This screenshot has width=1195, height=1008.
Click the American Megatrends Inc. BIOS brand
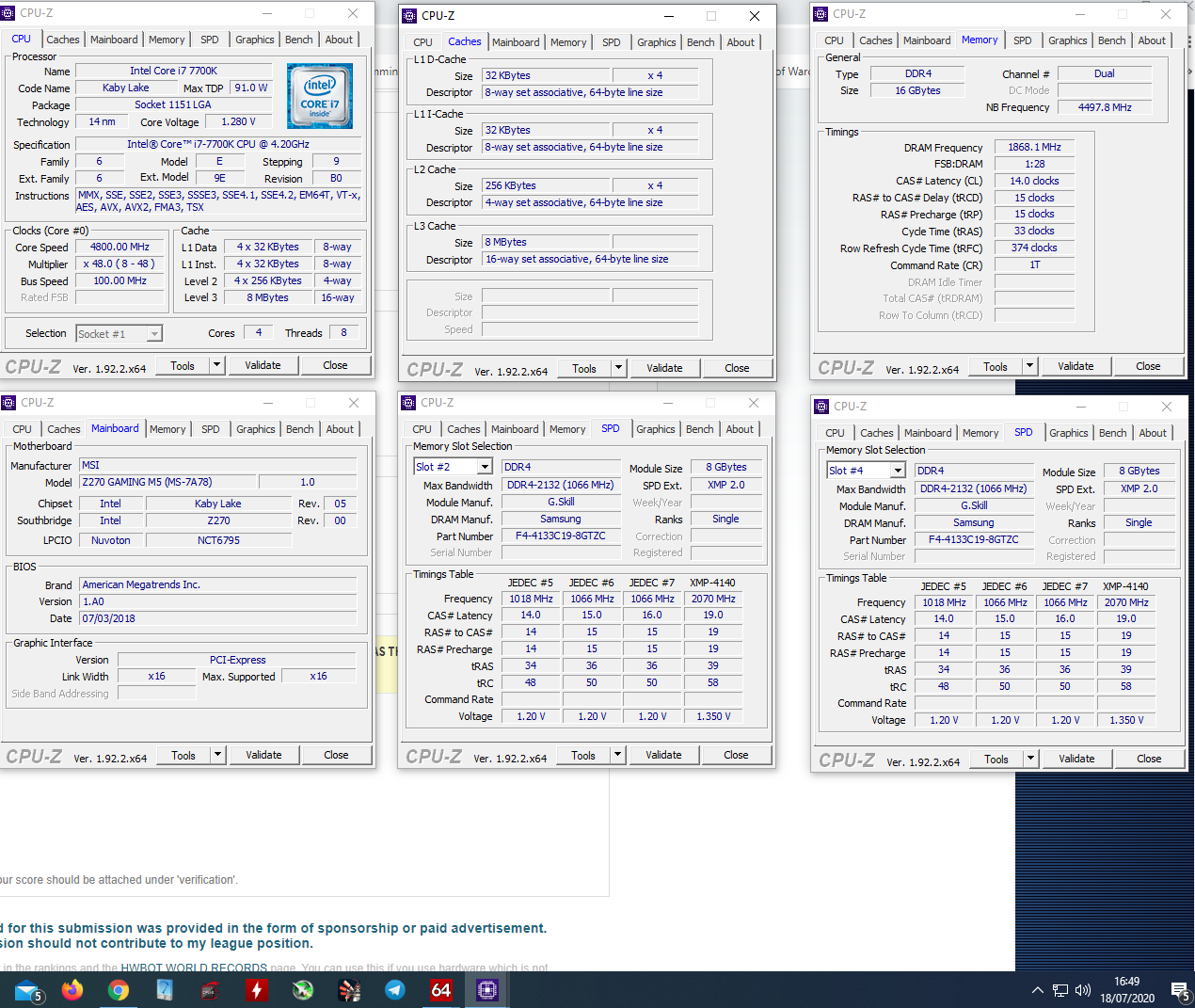click(x=218, y=584)
